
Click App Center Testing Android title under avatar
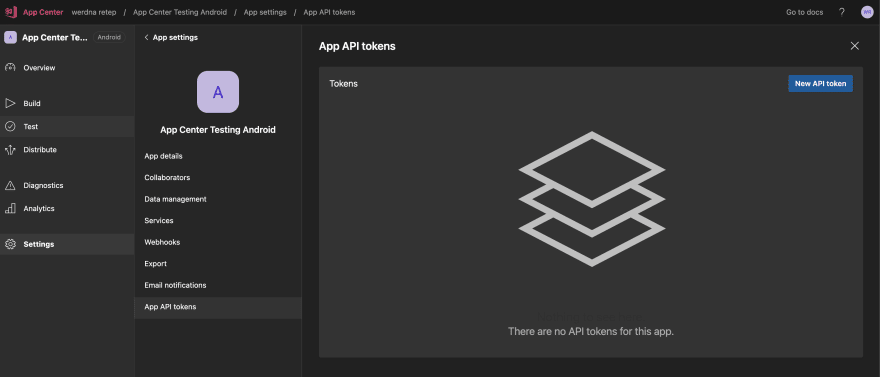(x=218, y=130)
